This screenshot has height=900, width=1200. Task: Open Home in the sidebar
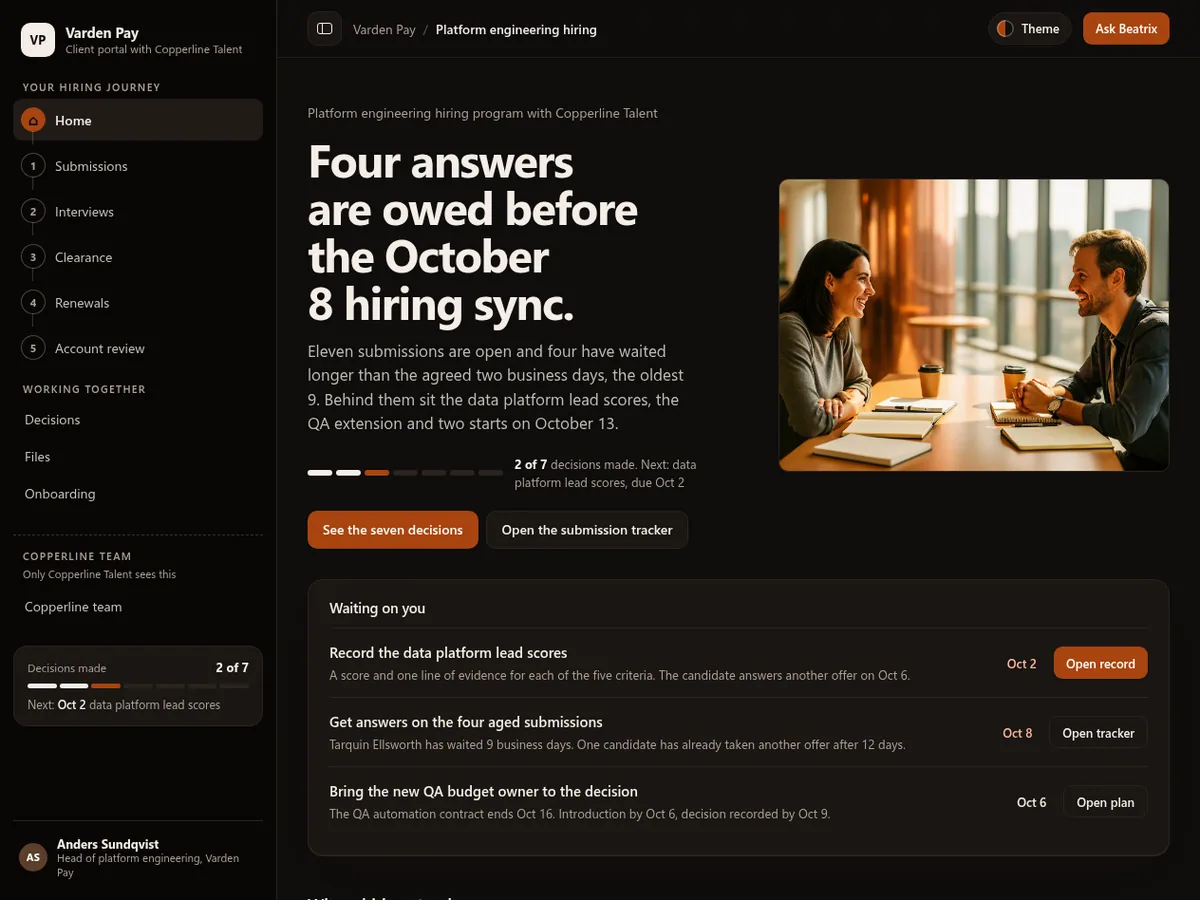(138, 120)
